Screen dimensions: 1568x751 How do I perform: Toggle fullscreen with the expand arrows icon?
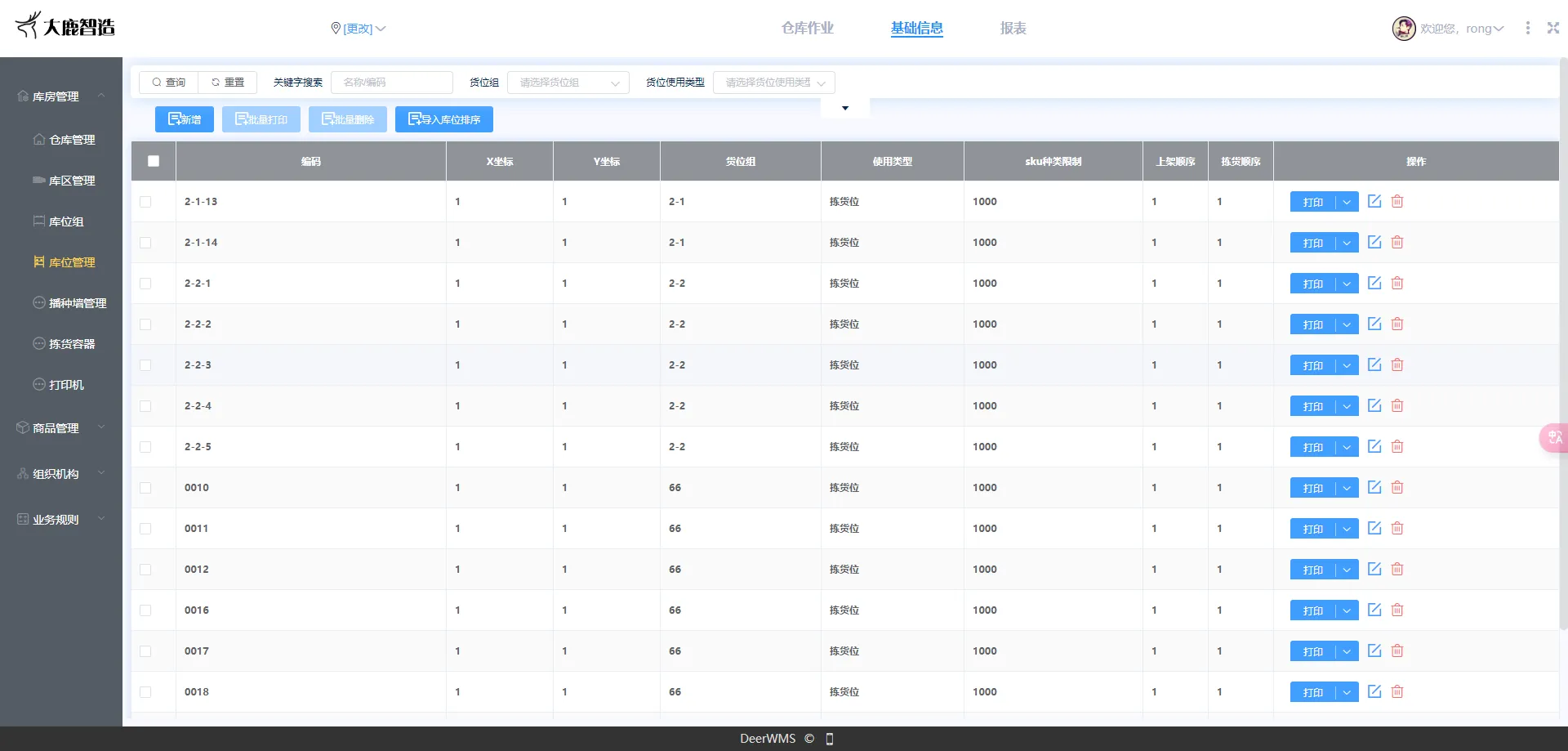(x=1553, y=28)
